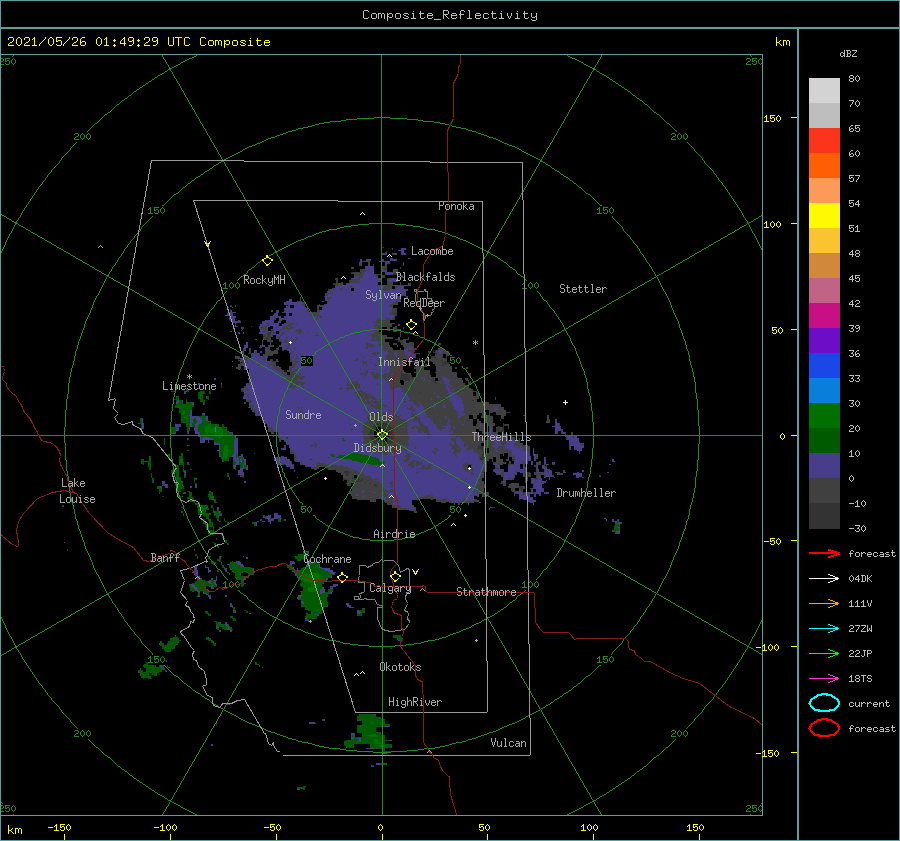Screen dimensions: 900x841
Task: Click the cyan 27ZW arrow icon
Action: pyautogui.click(x=824, y=629)
